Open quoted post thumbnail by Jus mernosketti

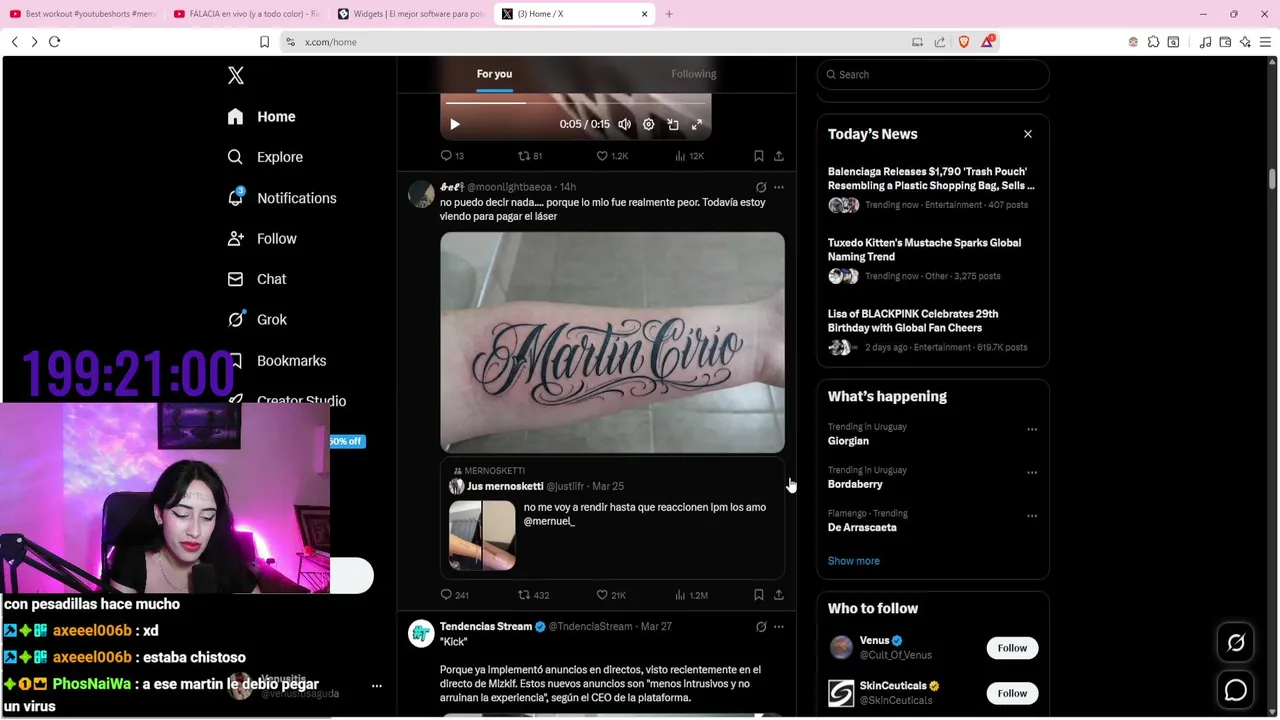482,535
